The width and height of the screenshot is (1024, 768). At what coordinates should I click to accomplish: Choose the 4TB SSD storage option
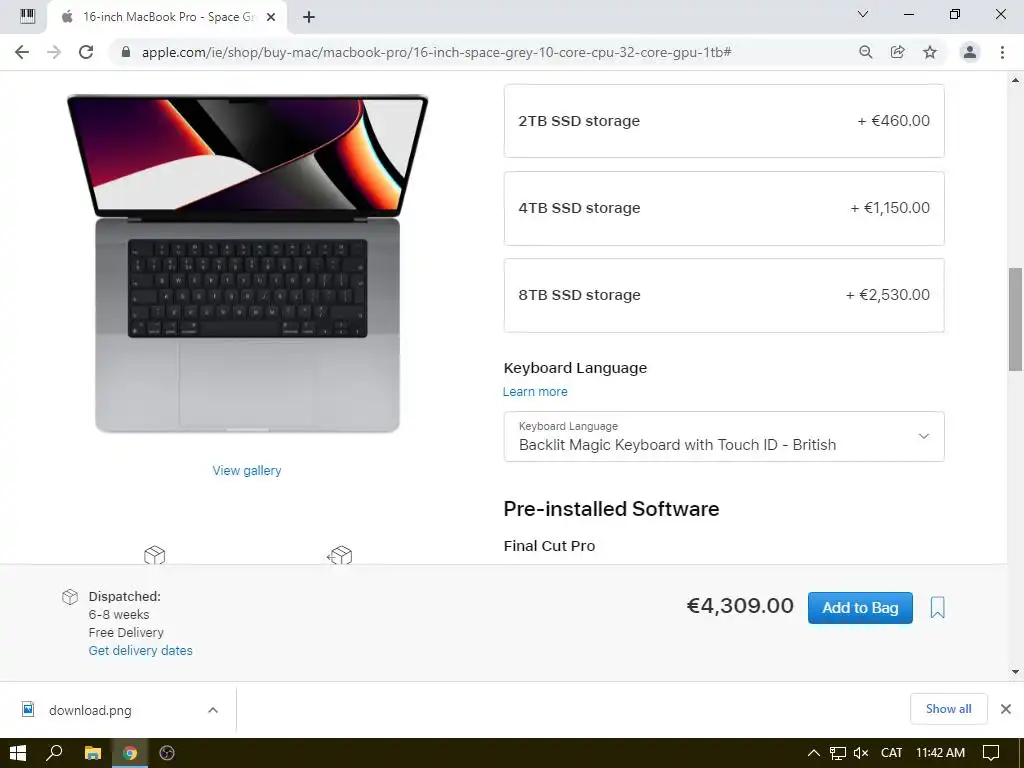tap(724, 208)
